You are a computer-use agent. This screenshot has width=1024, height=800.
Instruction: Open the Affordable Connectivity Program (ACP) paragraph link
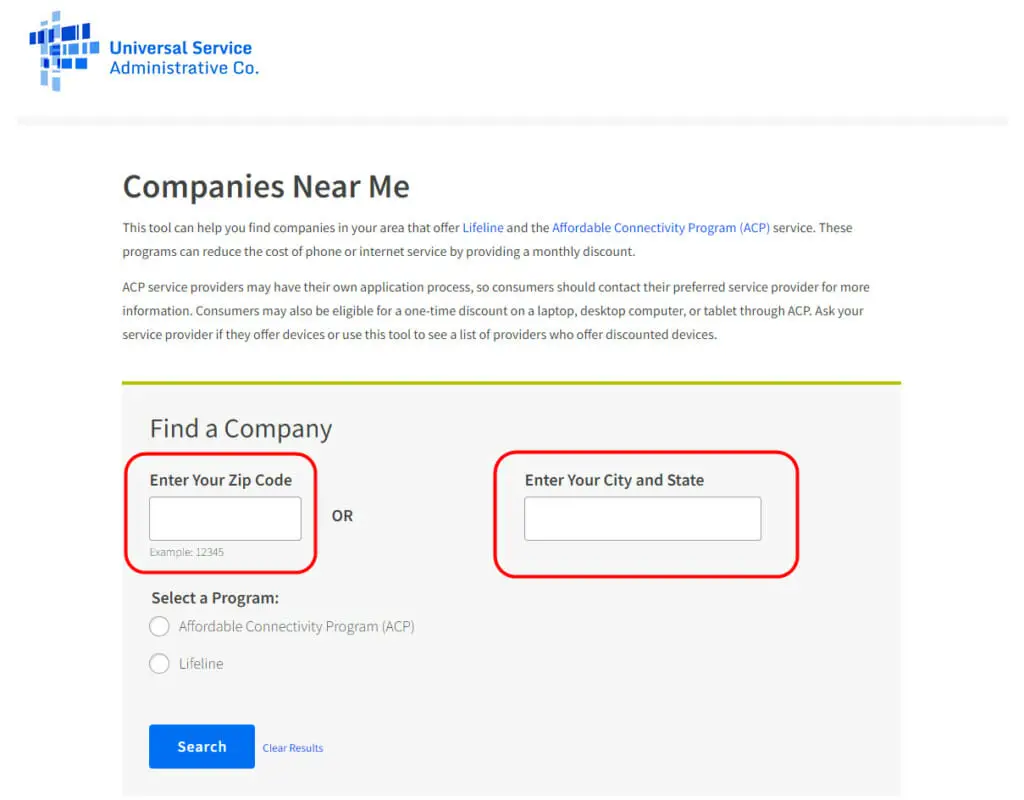660,228
